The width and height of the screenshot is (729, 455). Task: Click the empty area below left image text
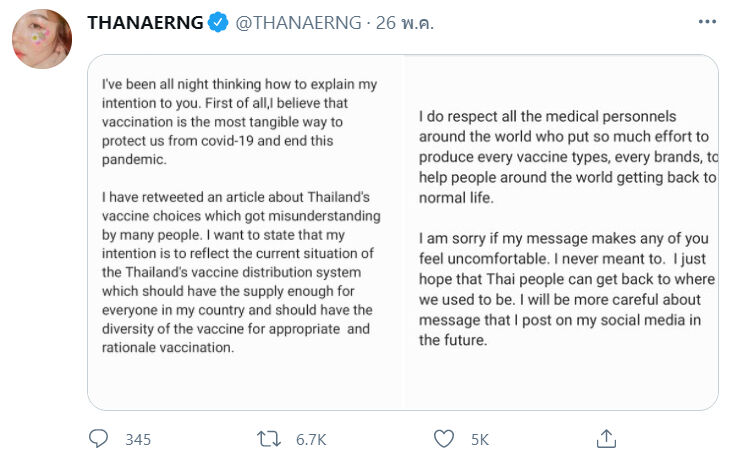click(x=245, y=385)
